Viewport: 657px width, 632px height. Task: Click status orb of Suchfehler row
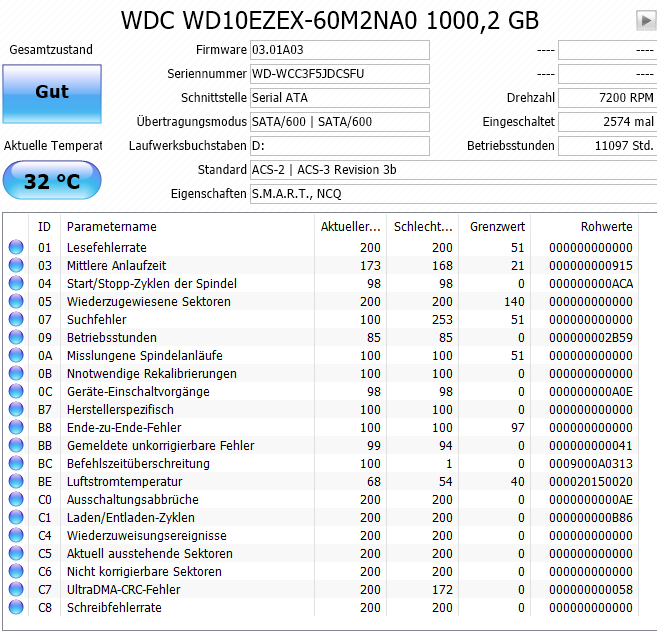click(16, 319)
